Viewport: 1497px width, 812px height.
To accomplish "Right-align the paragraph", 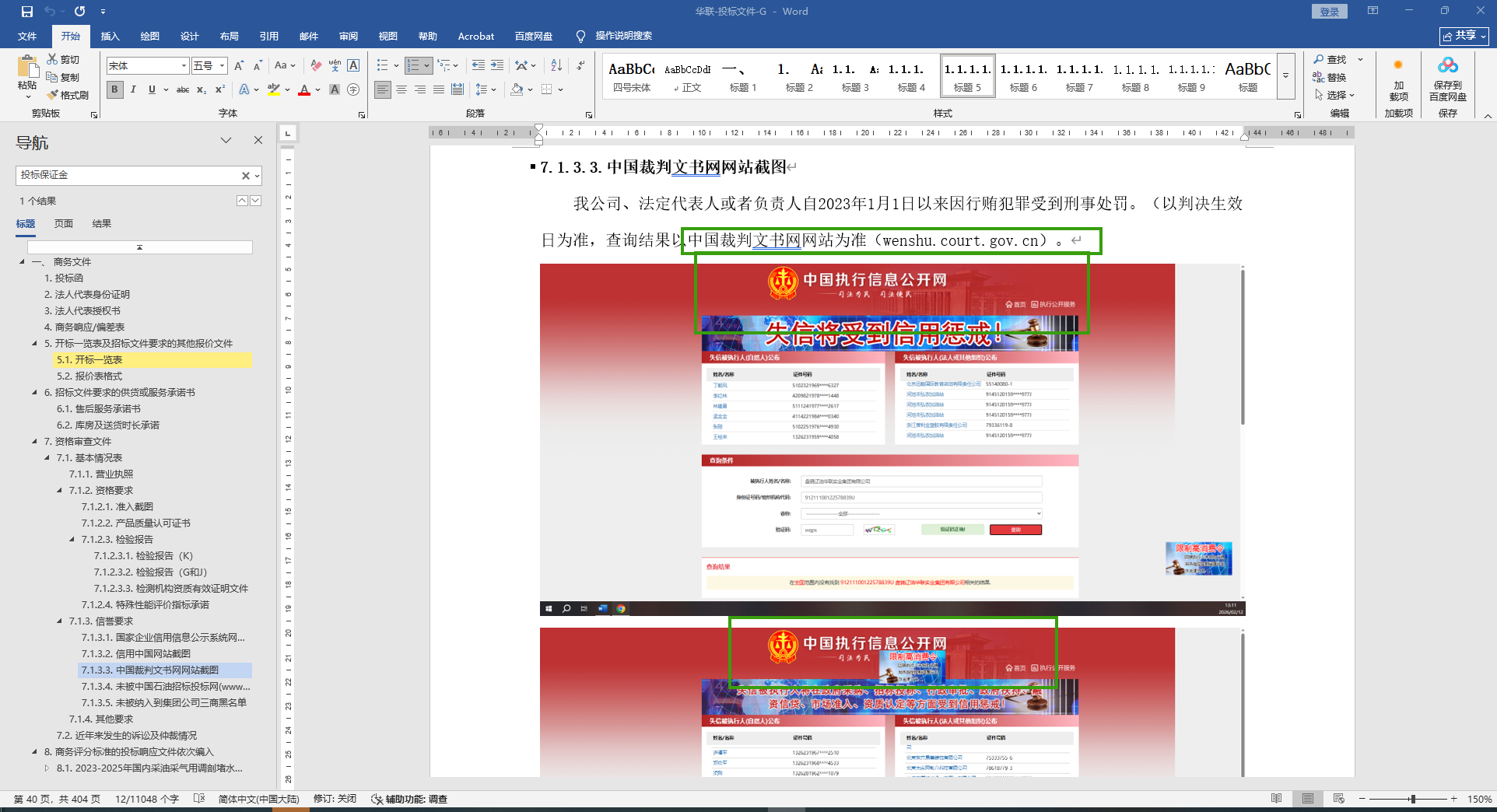I will coord(420,89).
